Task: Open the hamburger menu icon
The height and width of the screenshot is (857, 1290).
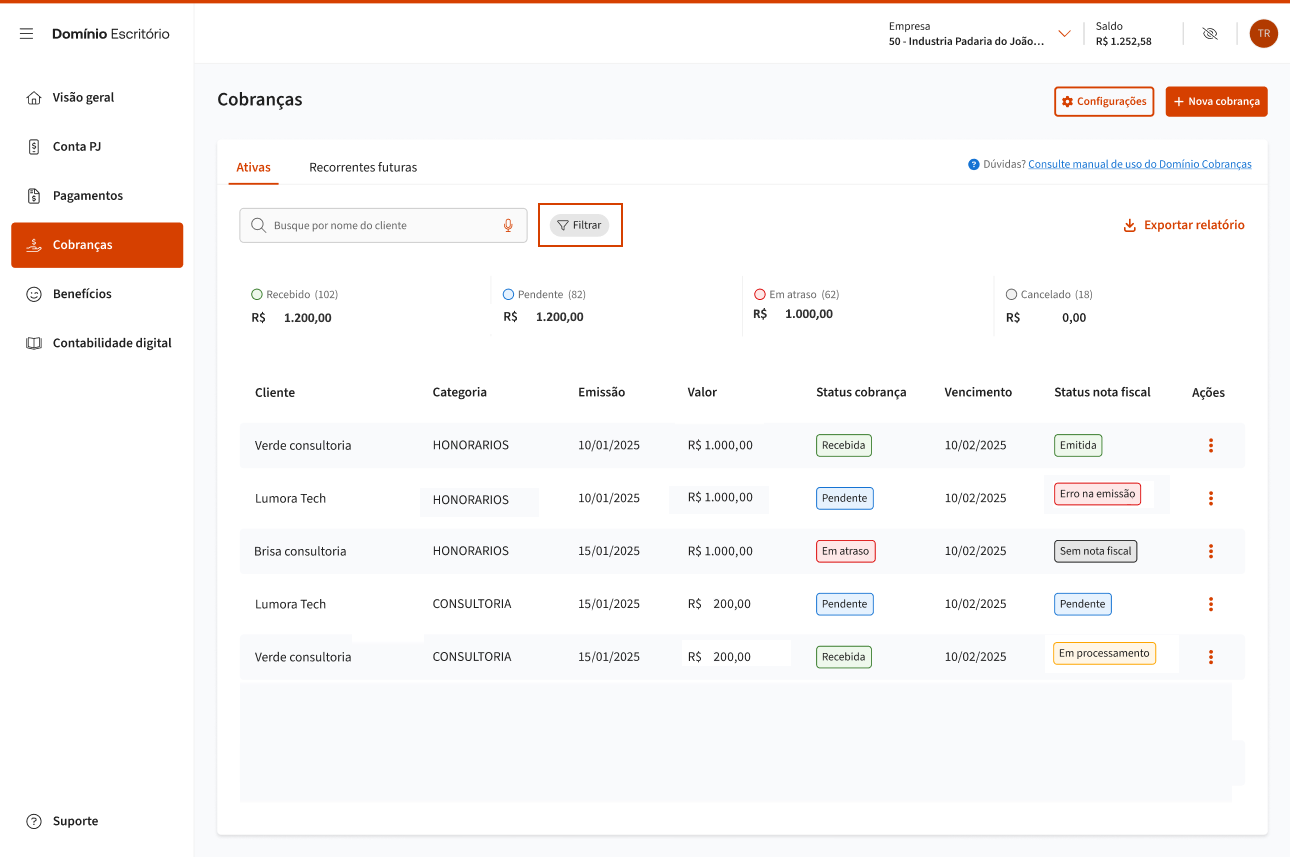Action: [27, 34]
